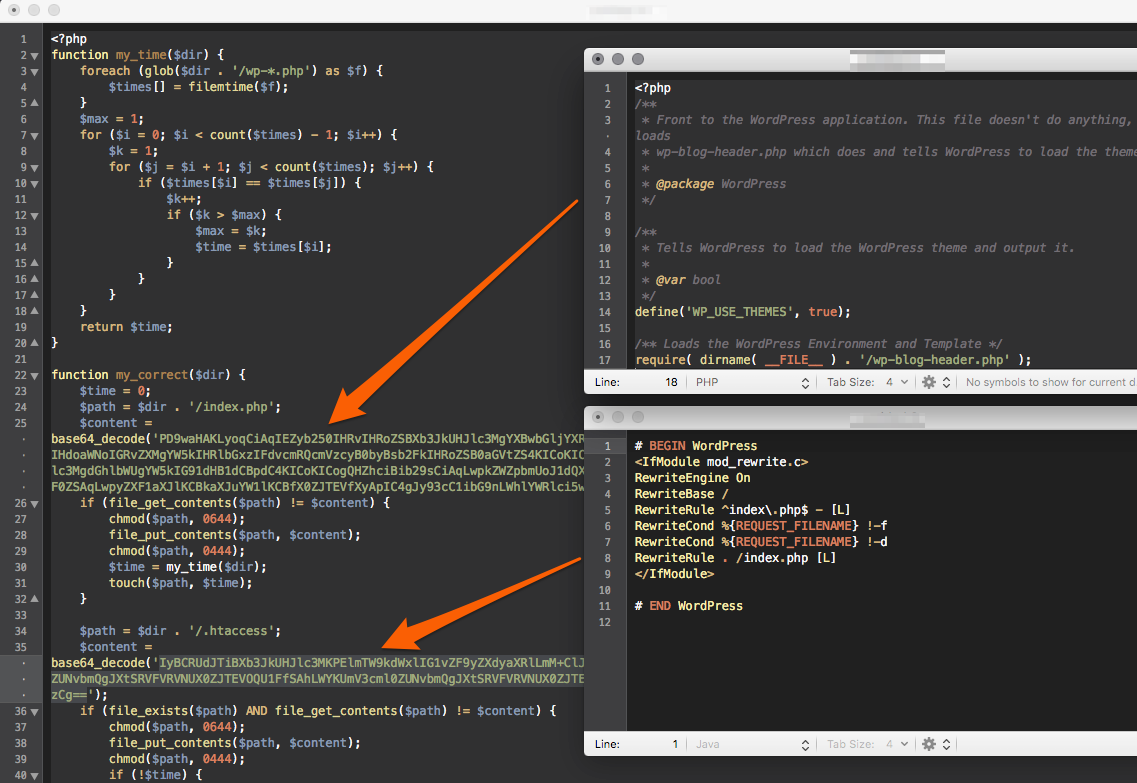Click 'RewriteEngine On' line
This screenshot has height=783, width=1137.
click(x=692, y=478)
